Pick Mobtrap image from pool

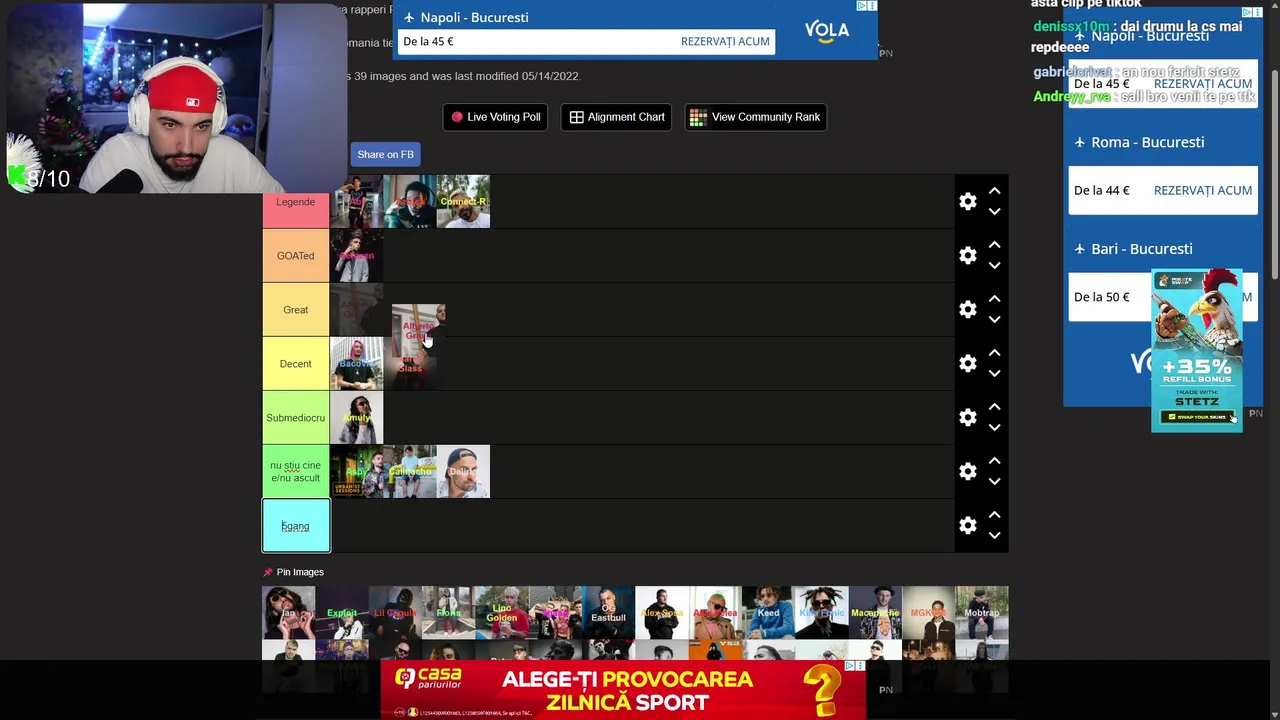coord(982,613)
